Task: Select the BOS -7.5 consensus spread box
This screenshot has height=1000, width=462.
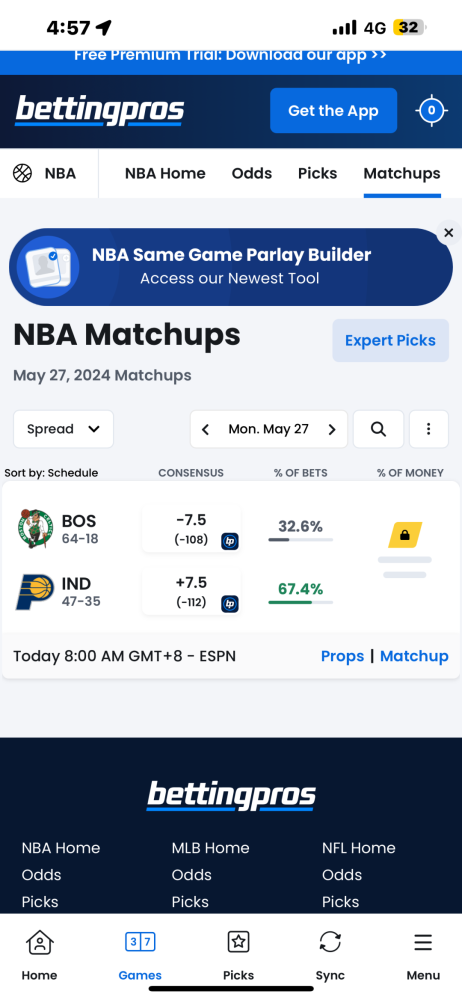Action: (191, 529)
